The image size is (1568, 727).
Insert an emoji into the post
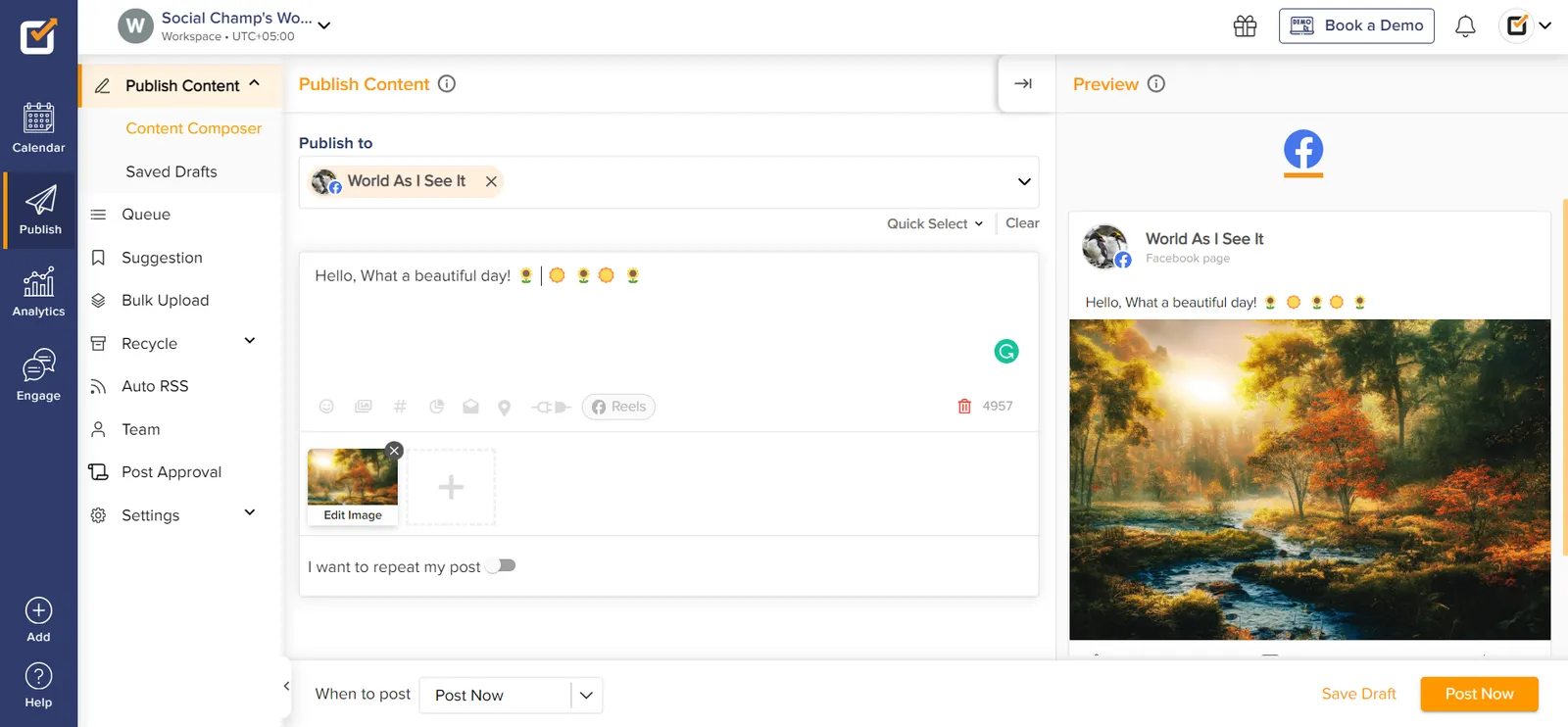(x=326, y=407)
